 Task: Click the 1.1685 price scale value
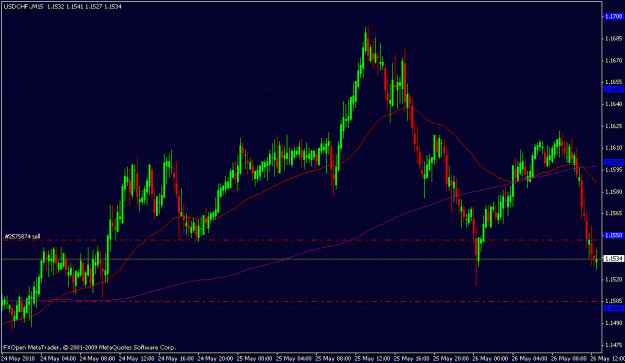point(614,39)
